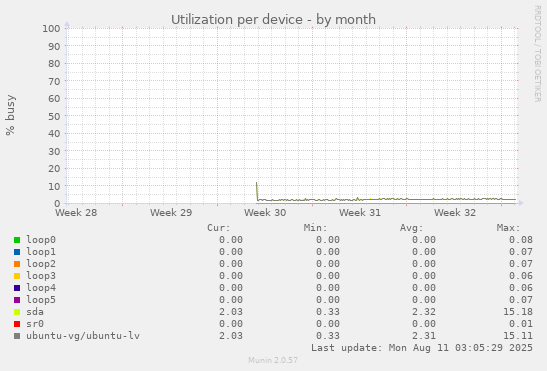Click the Week 28 axis label
Viewport: 547px width, 371px height.
point(76,213)
